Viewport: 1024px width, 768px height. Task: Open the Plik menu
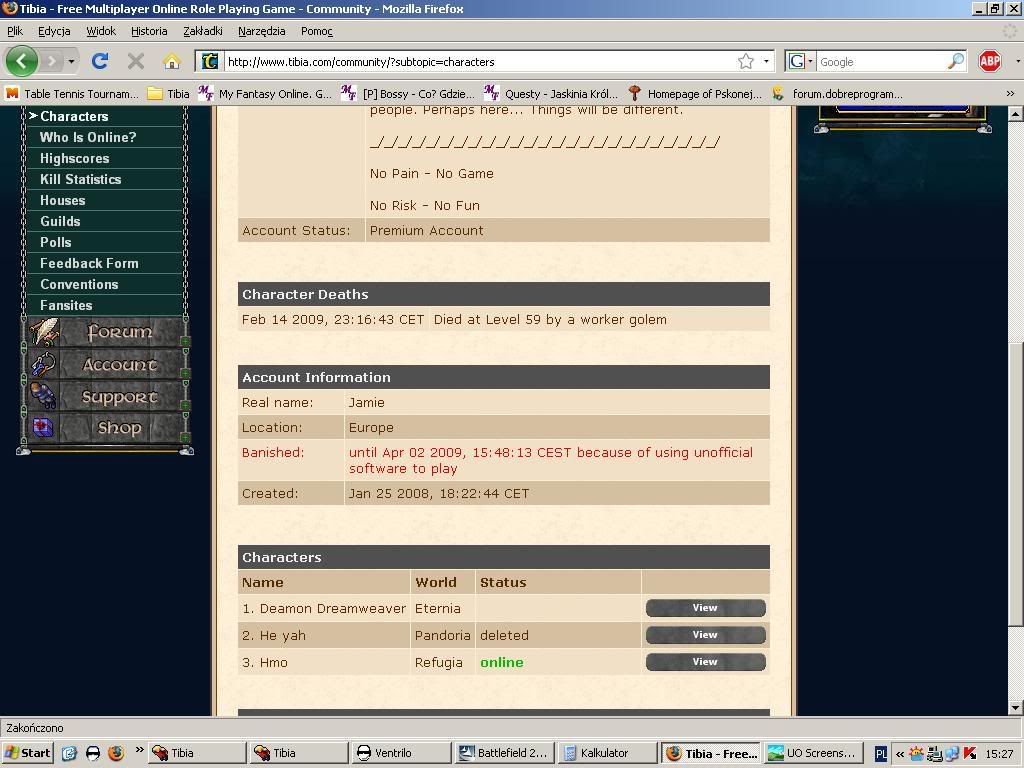coord(14,31)
